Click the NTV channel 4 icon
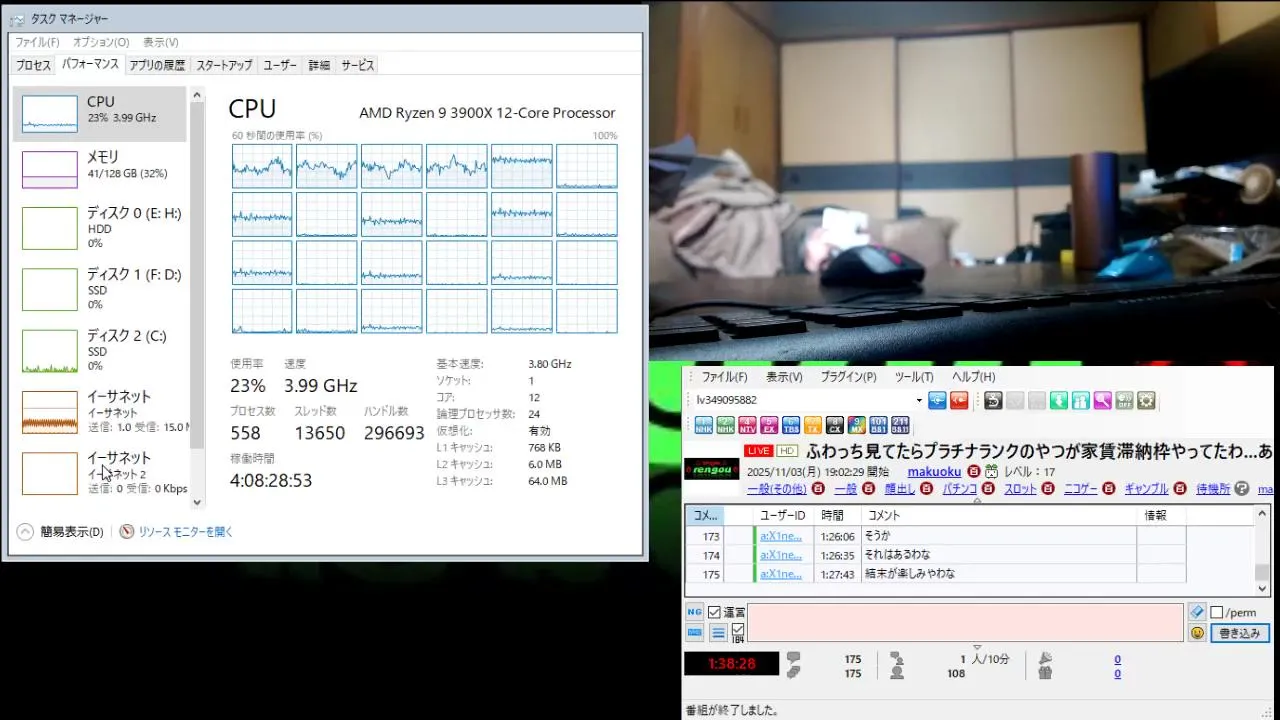The width and height of the screenshot is (1280, 720). click(747, 425)
